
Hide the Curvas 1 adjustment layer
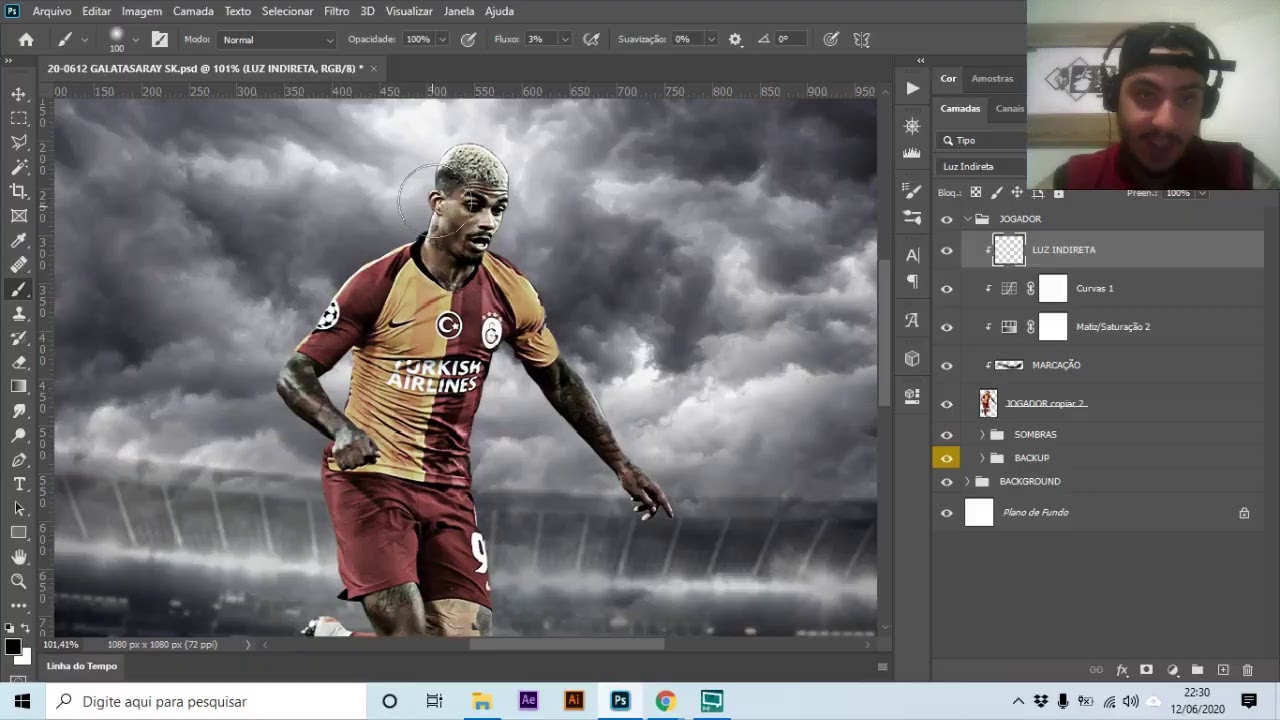click(x=946, y=289)
